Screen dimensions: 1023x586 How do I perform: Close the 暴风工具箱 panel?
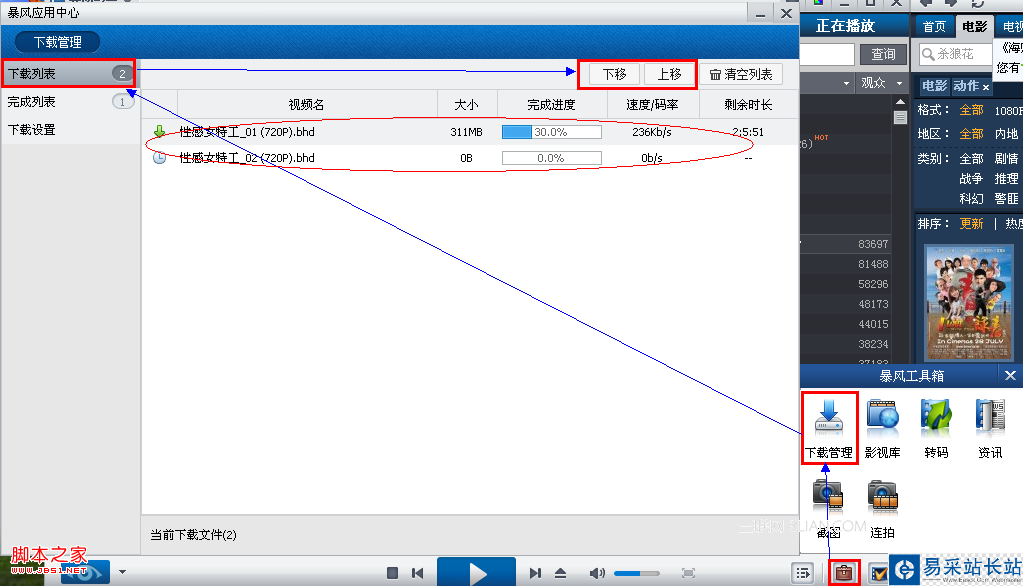(x=1010, y=375)
